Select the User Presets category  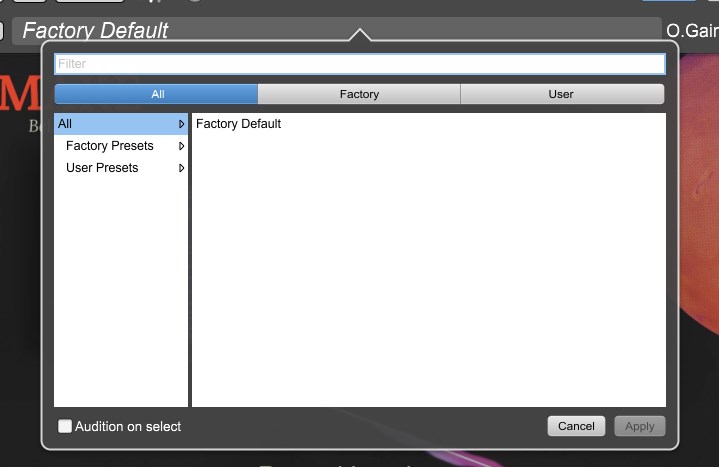point(102,168)
